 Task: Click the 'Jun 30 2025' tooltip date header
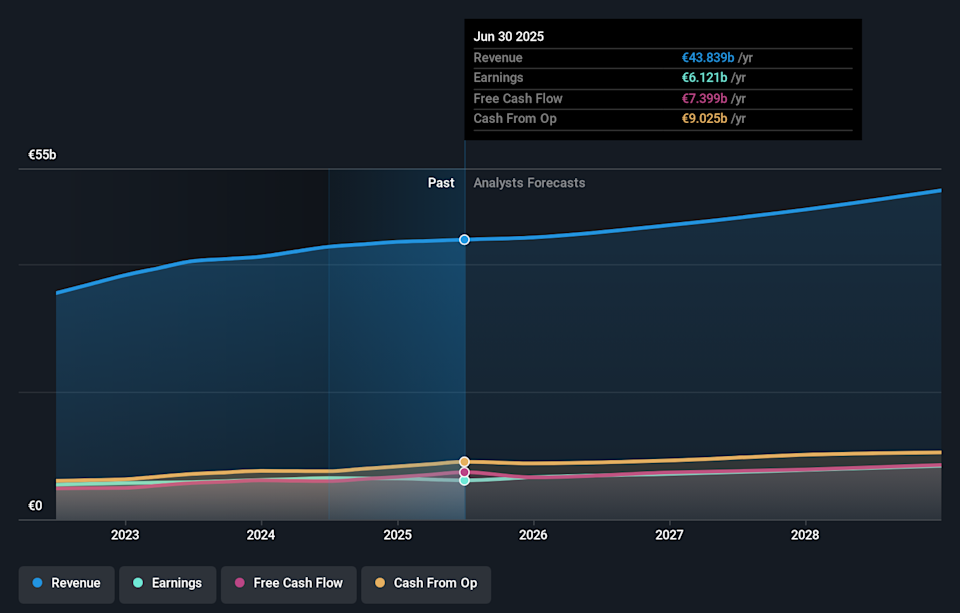click(509, 37)
